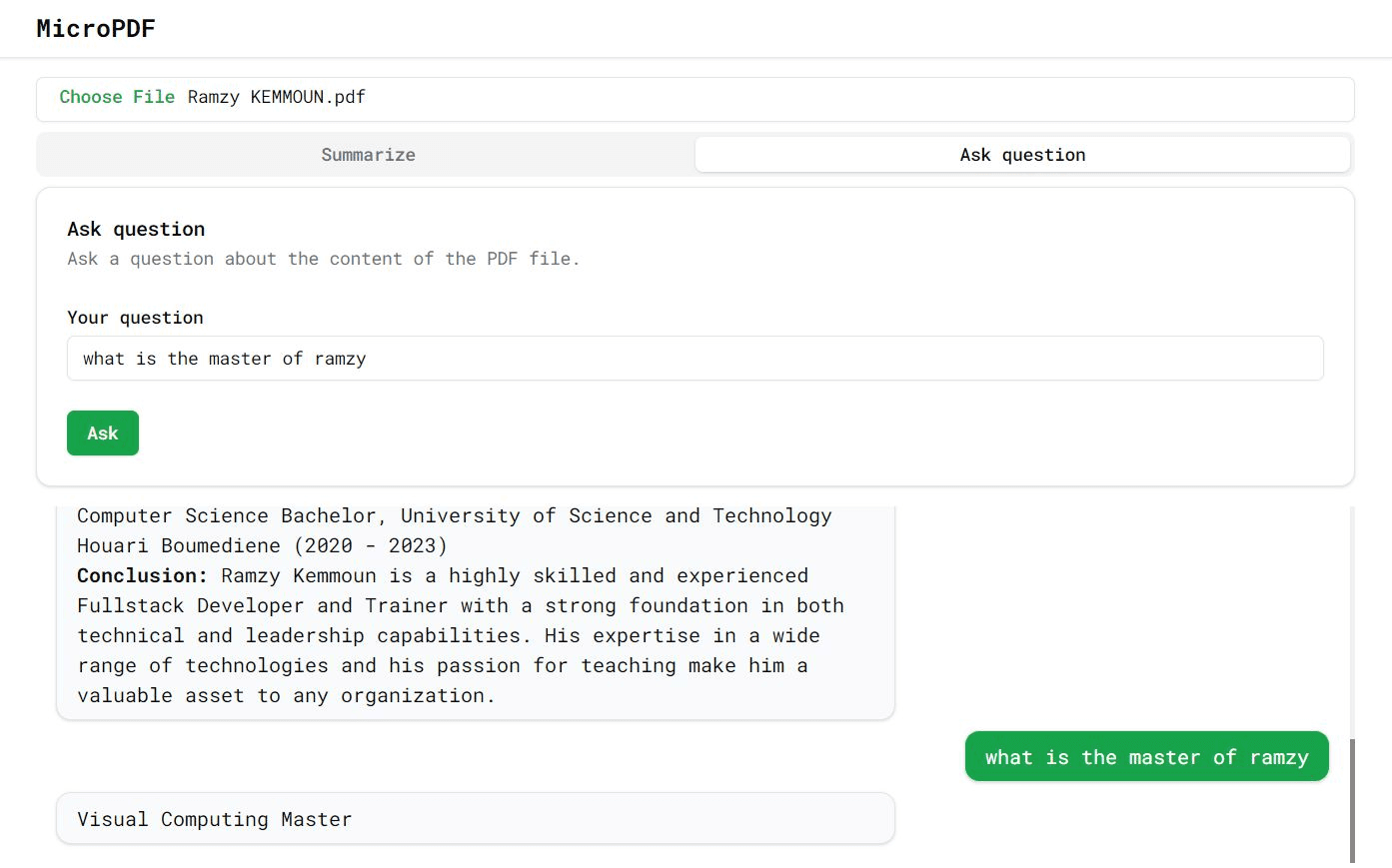1392x868 pixels.
Task: Click the MicroPDF app title
Action: [96, 29]
